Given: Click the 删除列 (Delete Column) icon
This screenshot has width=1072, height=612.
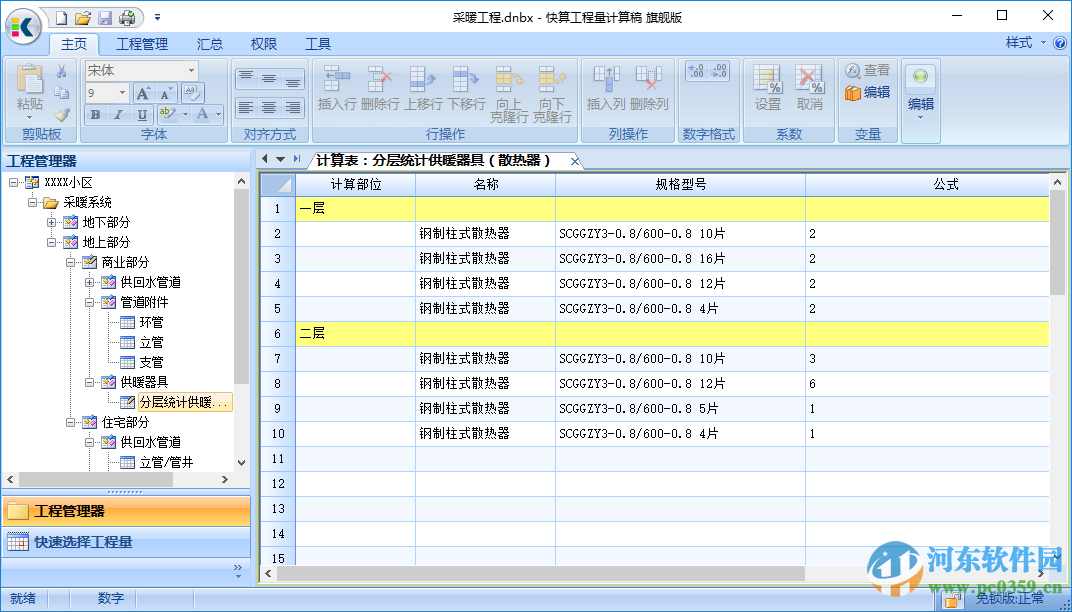Looking at the screenshot, I should [x=649, y=78].
